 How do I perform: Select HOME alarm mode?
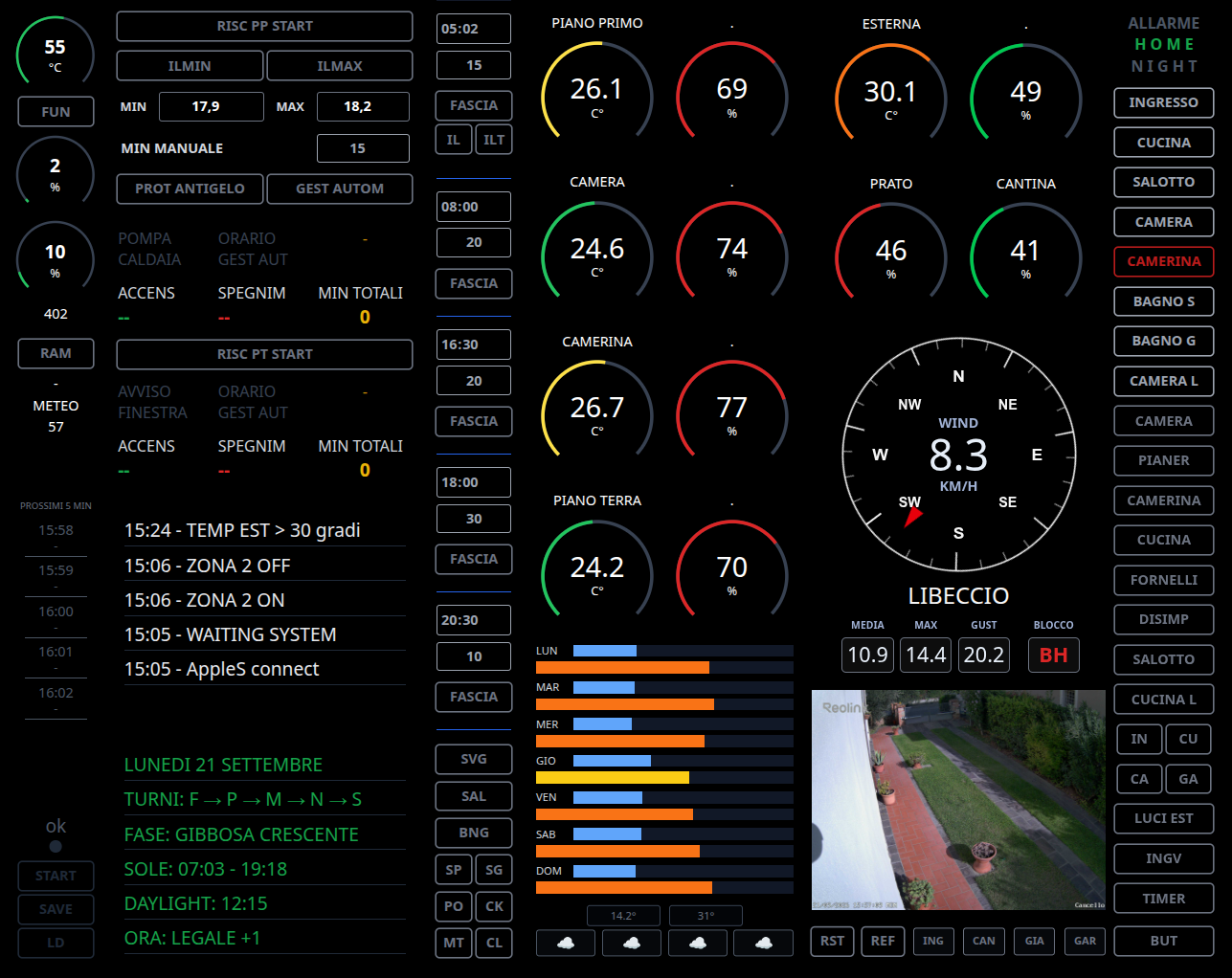click(1164, 44)
